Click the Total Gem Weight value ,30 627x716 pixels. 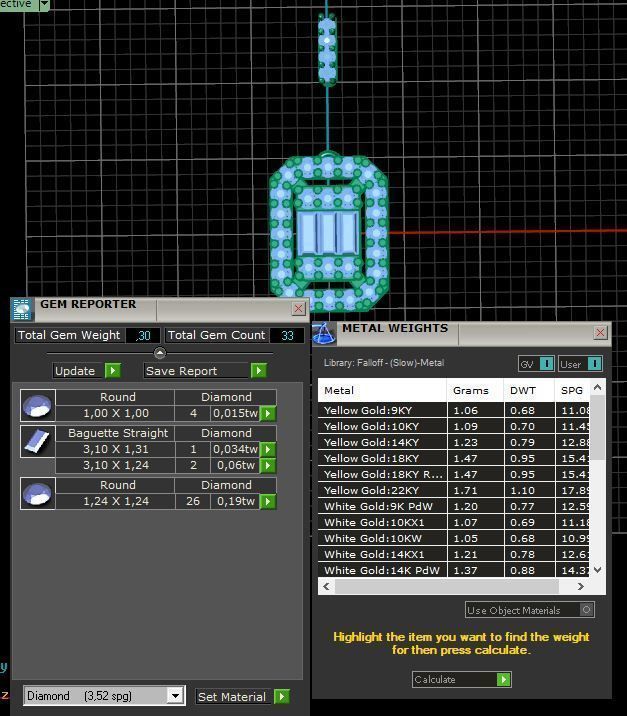pyautogui.click(x=143, y=336)
